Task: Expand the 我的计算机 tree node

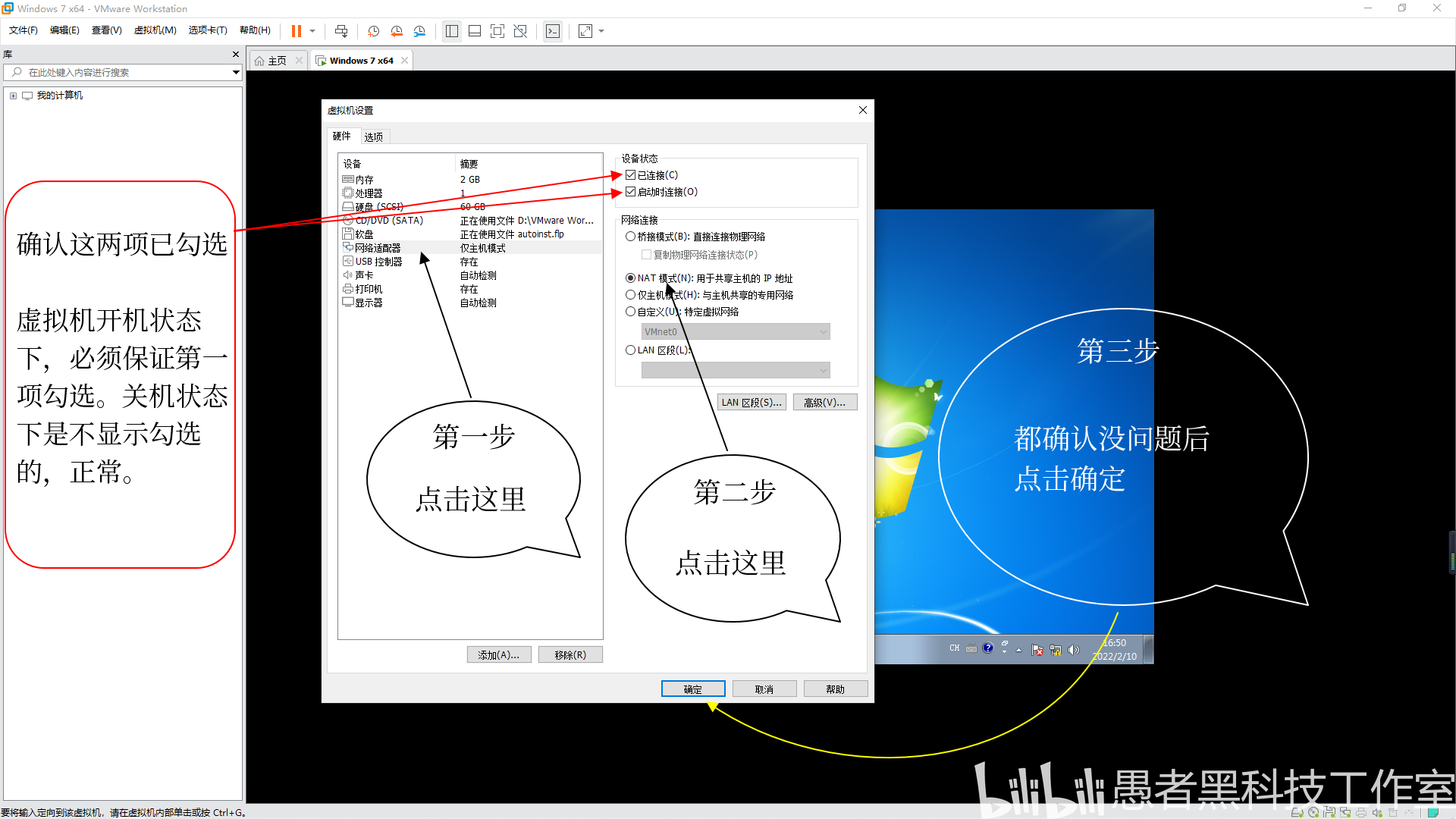Action: 13,96
